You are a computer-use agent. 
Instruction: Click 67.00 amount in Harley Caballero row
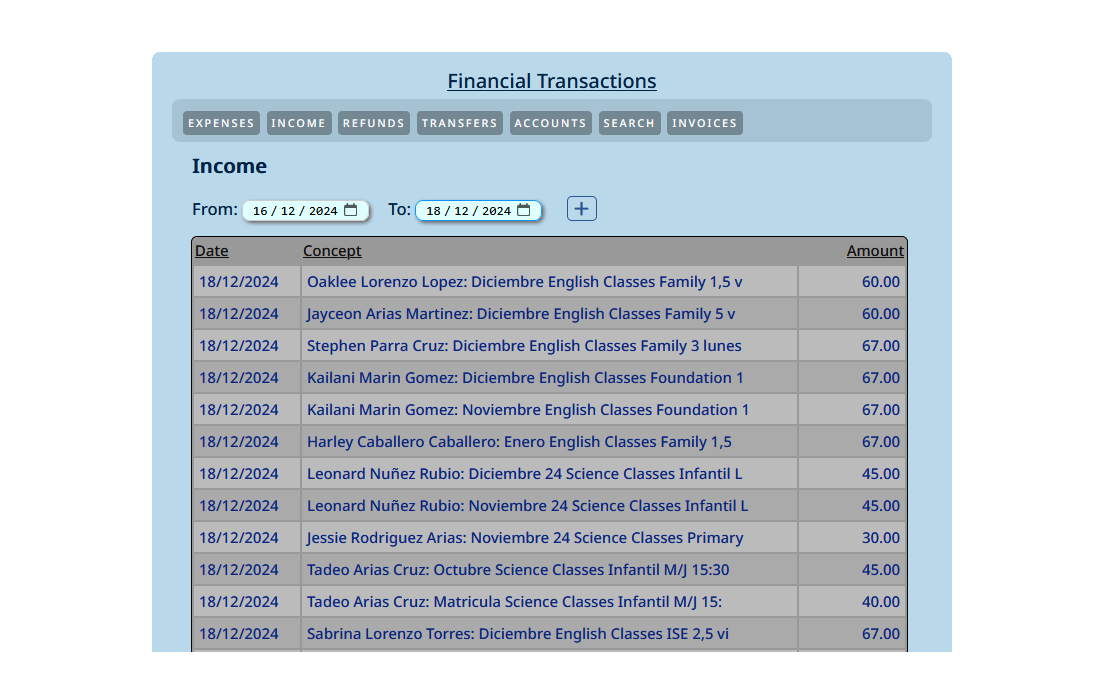pyautogui.click(x=881, y=442)
